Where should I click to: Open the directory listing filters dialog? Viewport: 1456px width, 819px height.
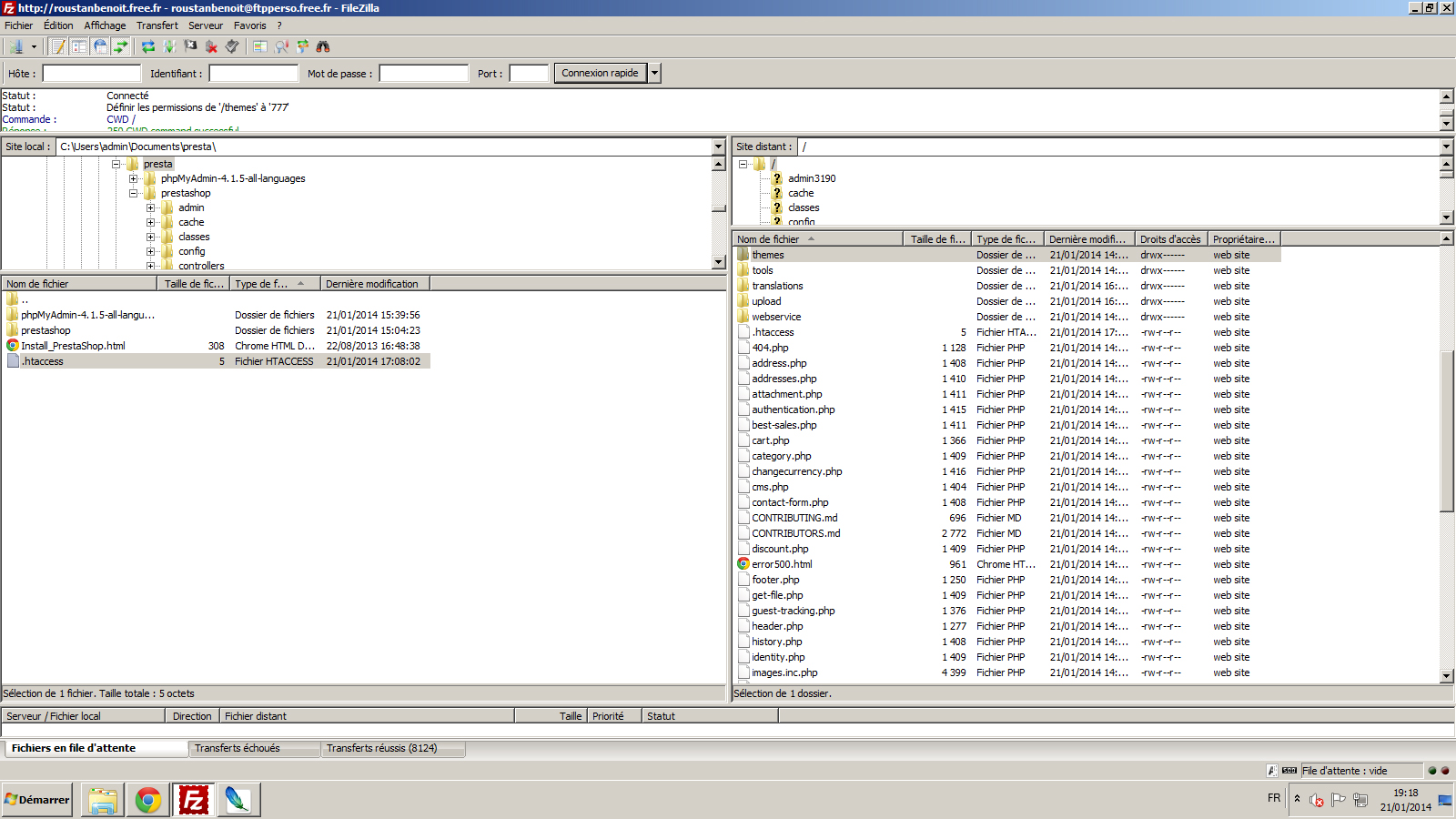[x=260, y=46]
